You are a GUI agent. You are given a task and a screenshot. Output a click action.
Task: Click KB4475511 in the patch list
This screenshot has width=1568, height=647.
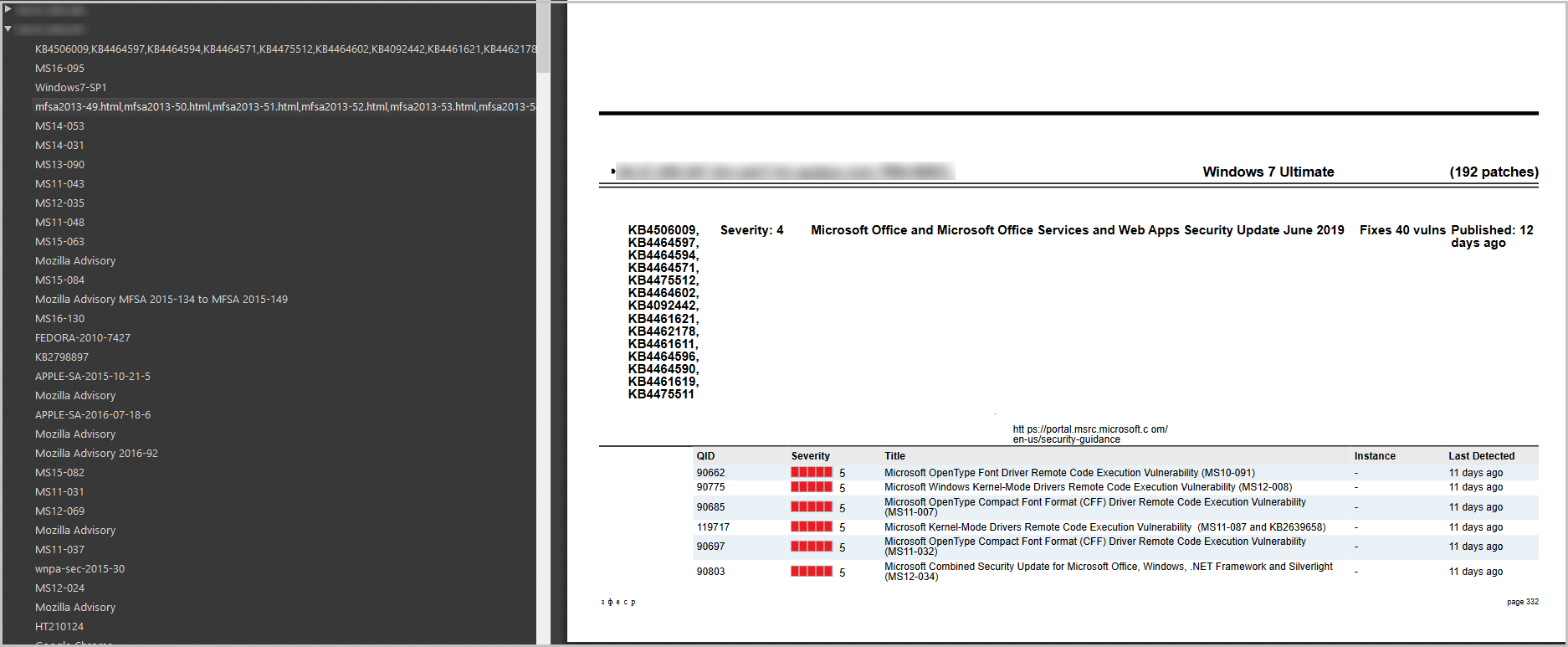(661, 394)
